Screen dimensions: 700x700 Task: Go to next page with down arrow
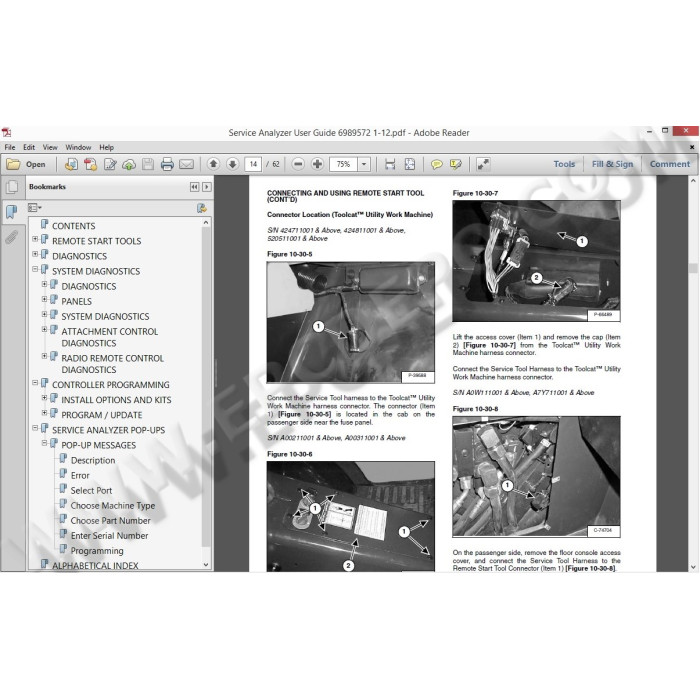point(233,164)
